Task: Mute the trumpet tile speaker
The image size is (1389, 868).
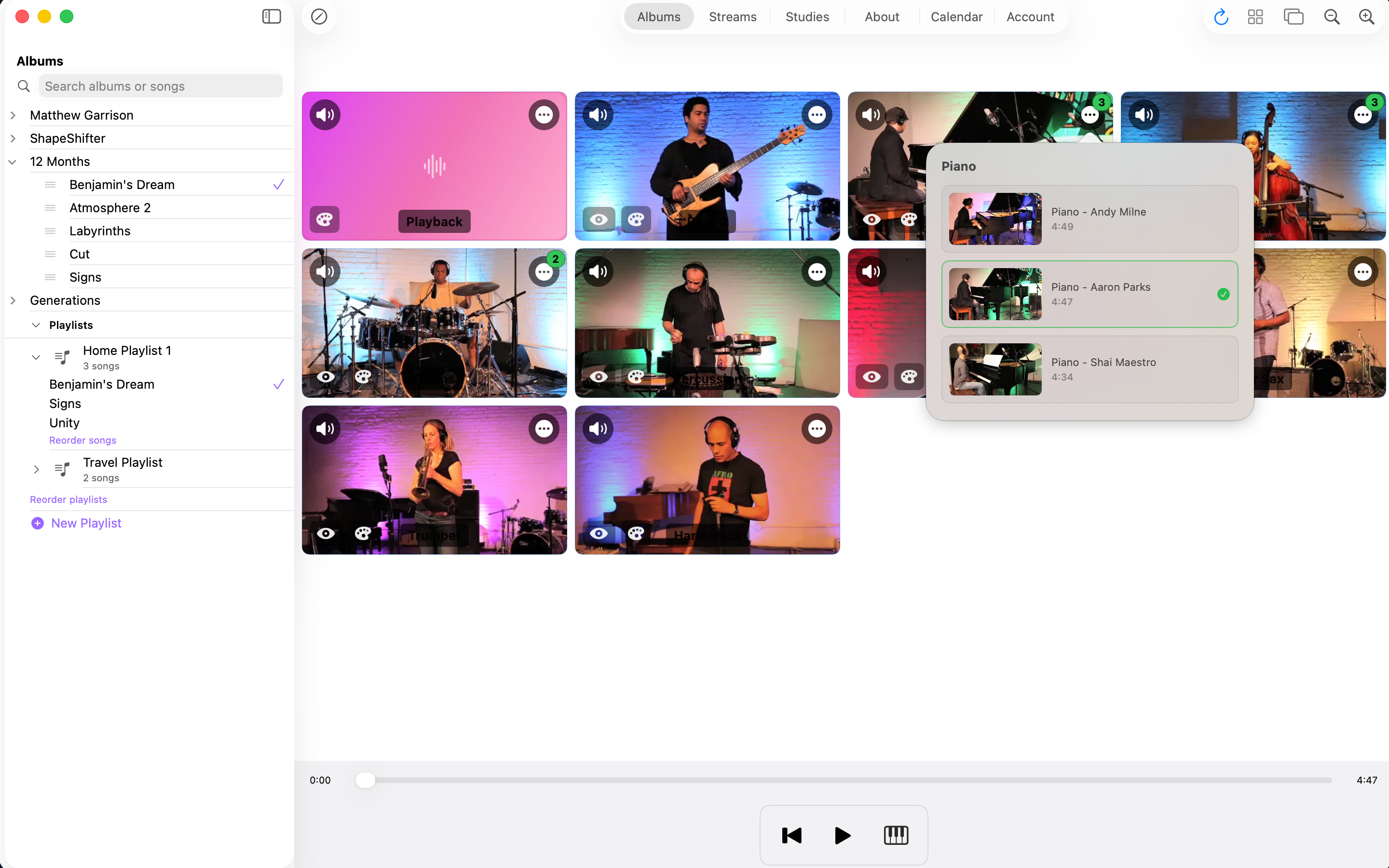Action: click(x=325, y=428)
